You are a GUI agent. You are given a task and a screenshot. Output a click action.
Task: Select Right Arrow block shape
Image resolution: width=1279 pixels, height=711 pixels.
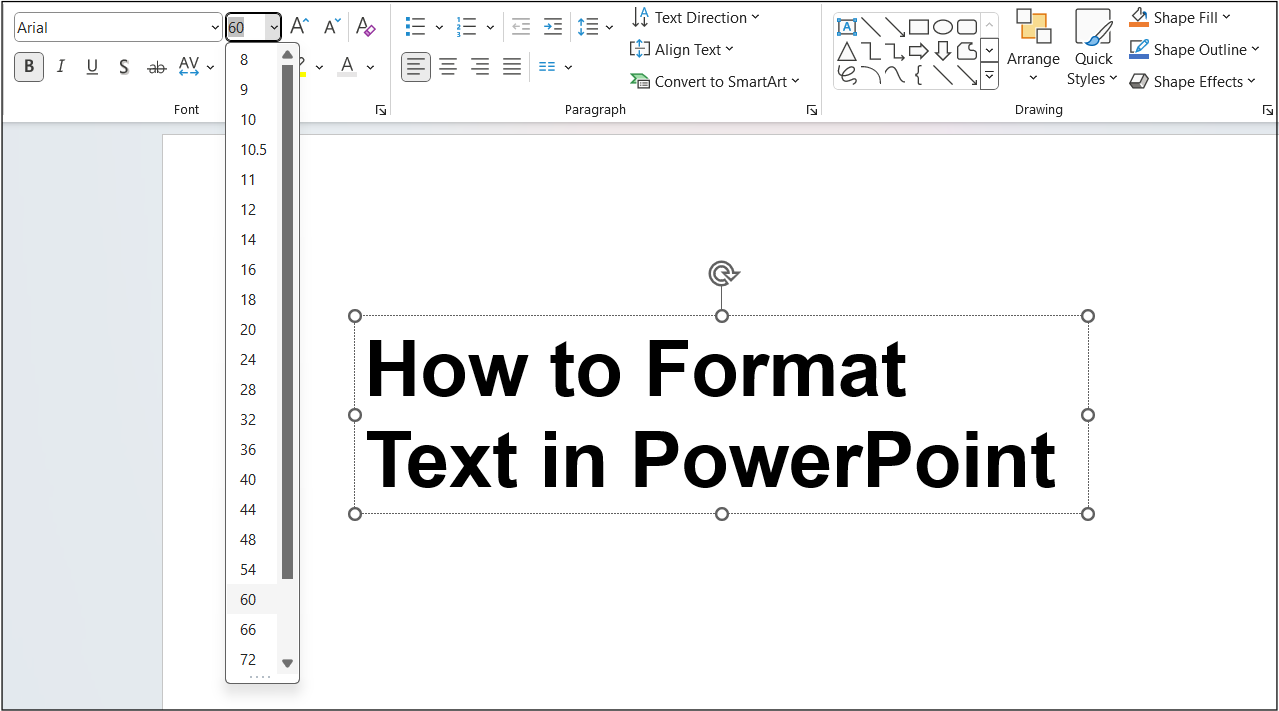[919, 51]
